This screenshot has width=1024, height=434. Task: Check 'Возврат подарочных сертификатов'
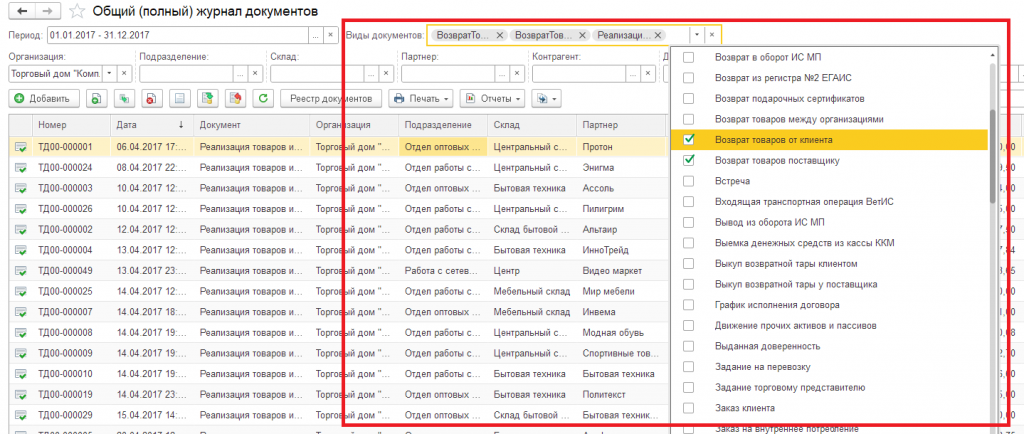[x=688, y=99]
